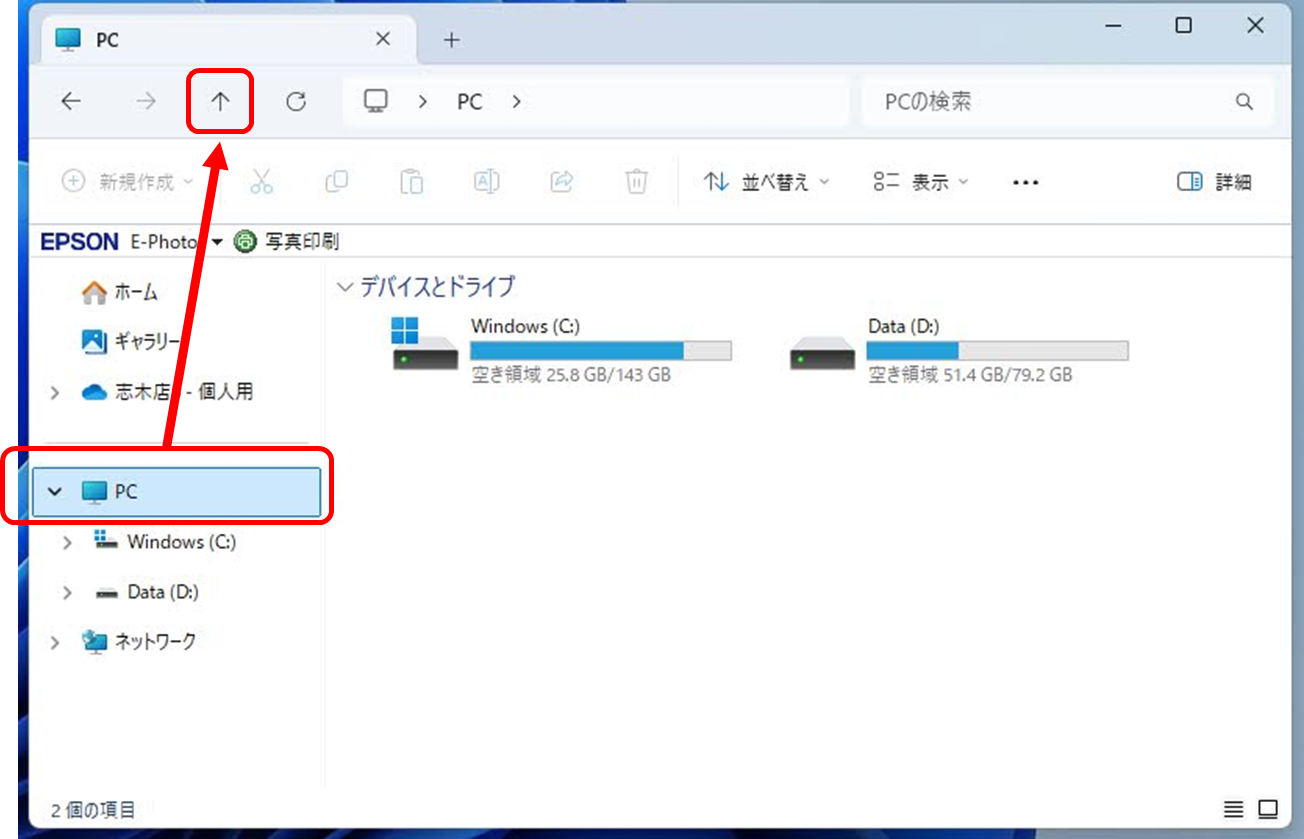Click the Up arrow navigation button
Viewport: 1304px width, 839px height.
tap(220, 101)
